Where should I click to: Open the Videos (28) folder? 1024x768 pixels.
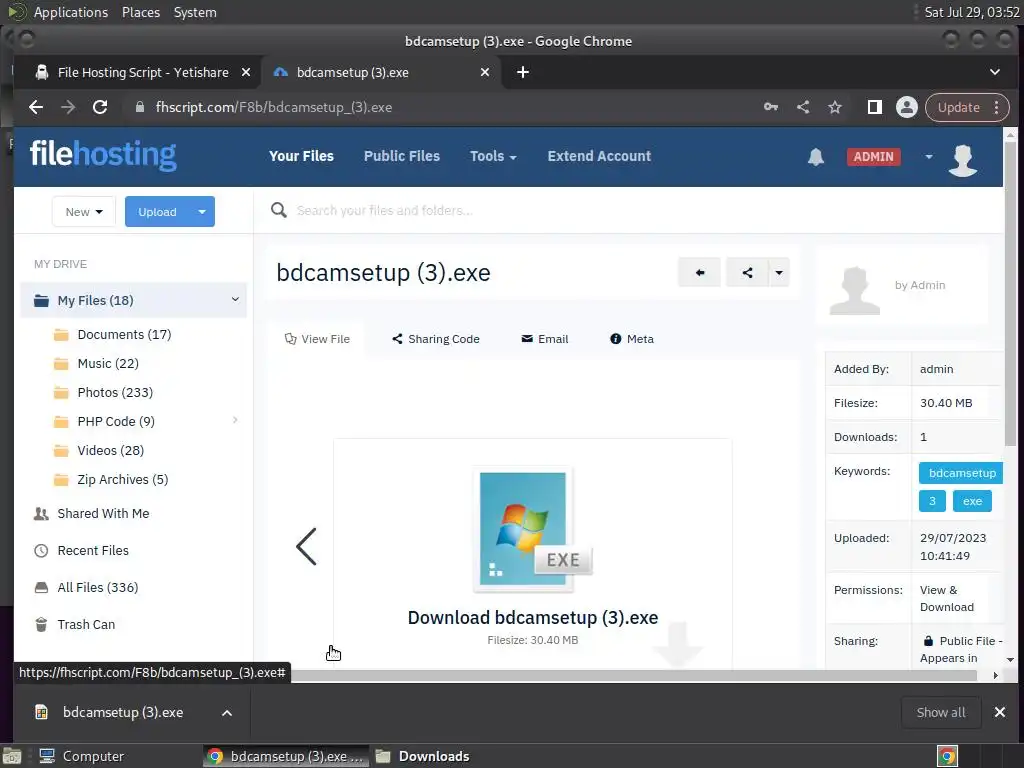pyautogui.click(x=110, y=451)
